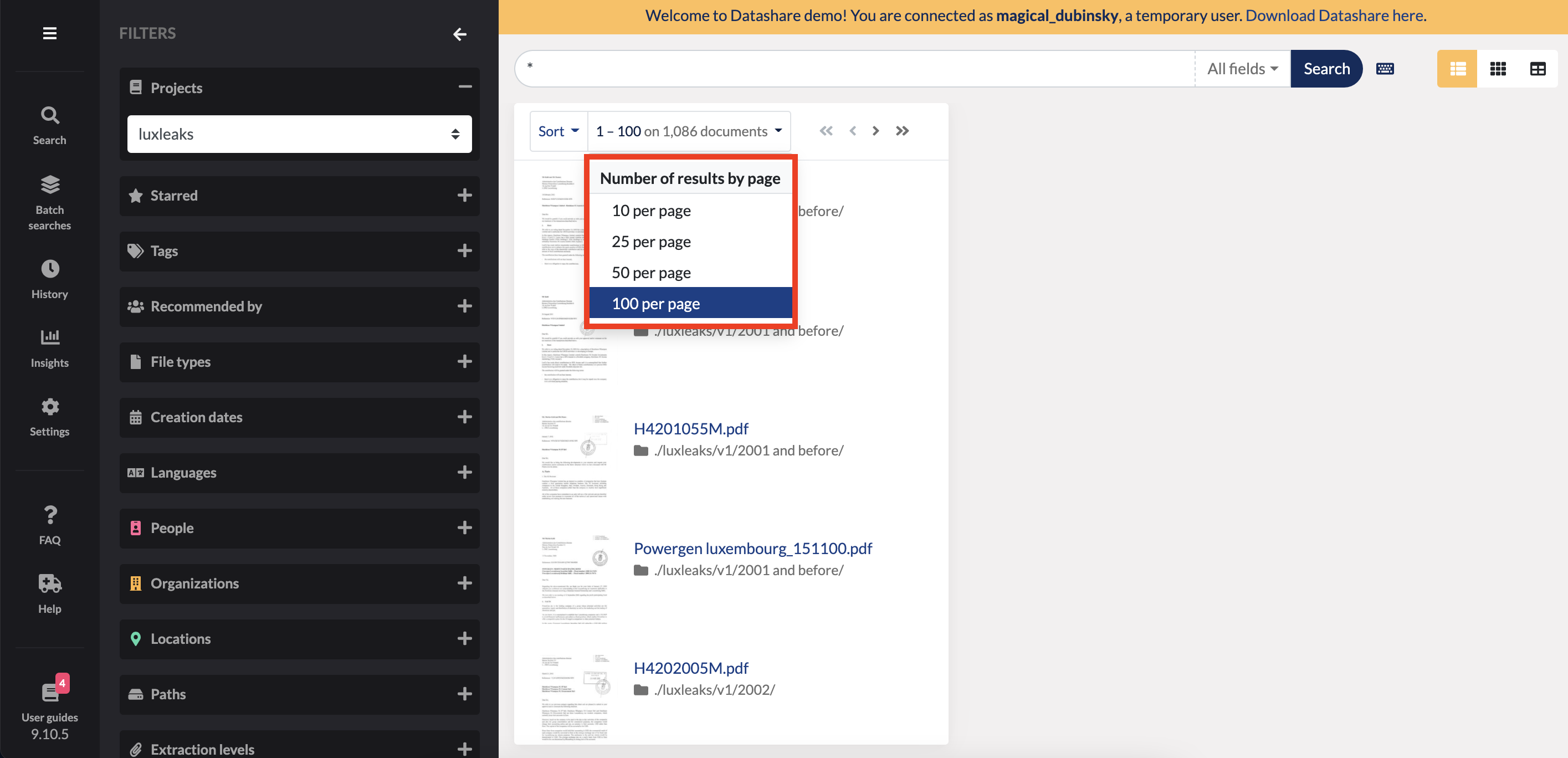Toggle the 1 – 100 on 1,086 documents dropdown

[x=689, y=131]
